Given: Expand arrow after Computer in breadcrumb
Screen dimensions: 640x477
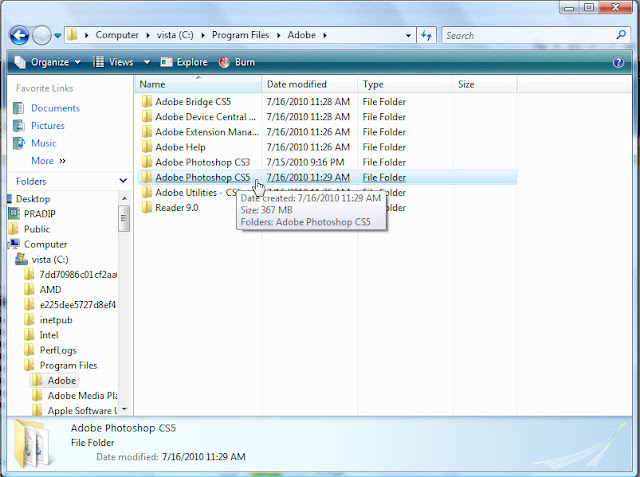Looking at the screenshot, I should pos(148,35).
